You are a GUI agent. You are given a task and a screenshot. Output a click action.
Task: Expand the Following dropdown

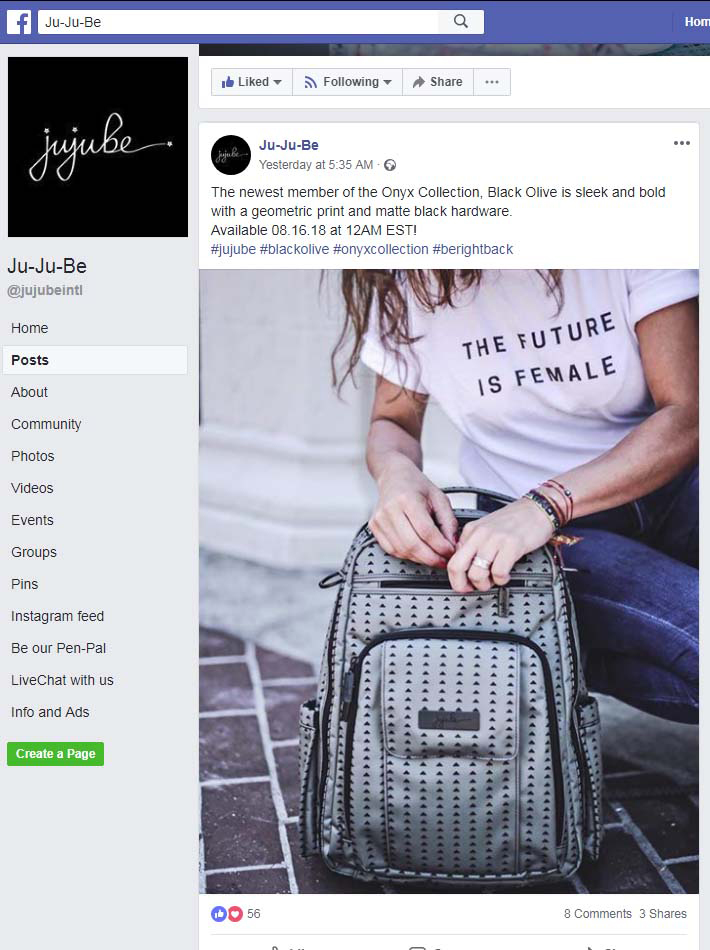coord(348,82)
